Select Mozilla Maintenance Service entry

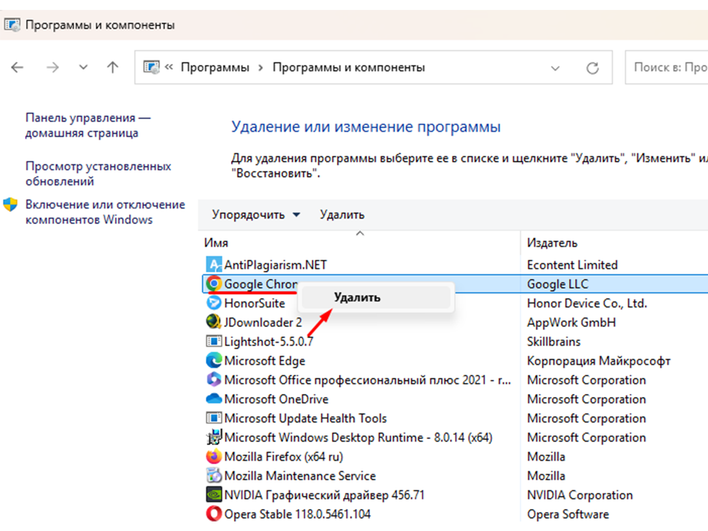[x=300, y=476]
